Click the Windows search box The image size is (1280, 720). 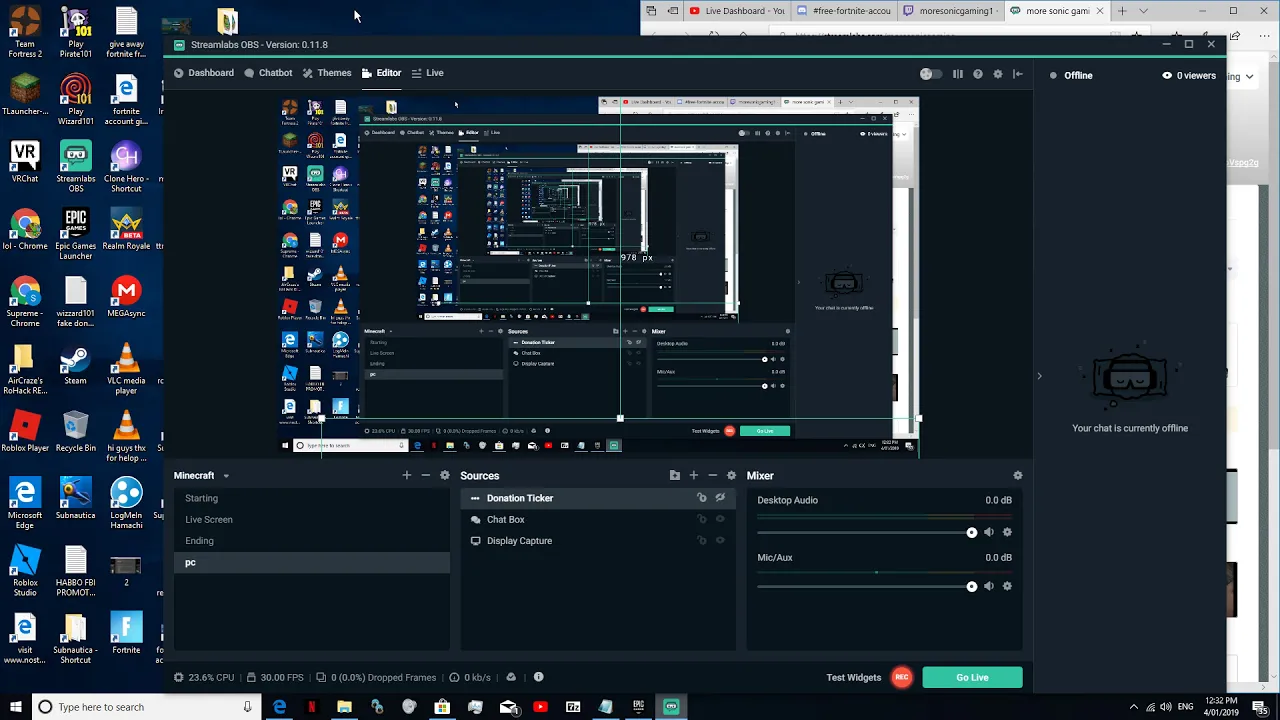pos(146,707)
